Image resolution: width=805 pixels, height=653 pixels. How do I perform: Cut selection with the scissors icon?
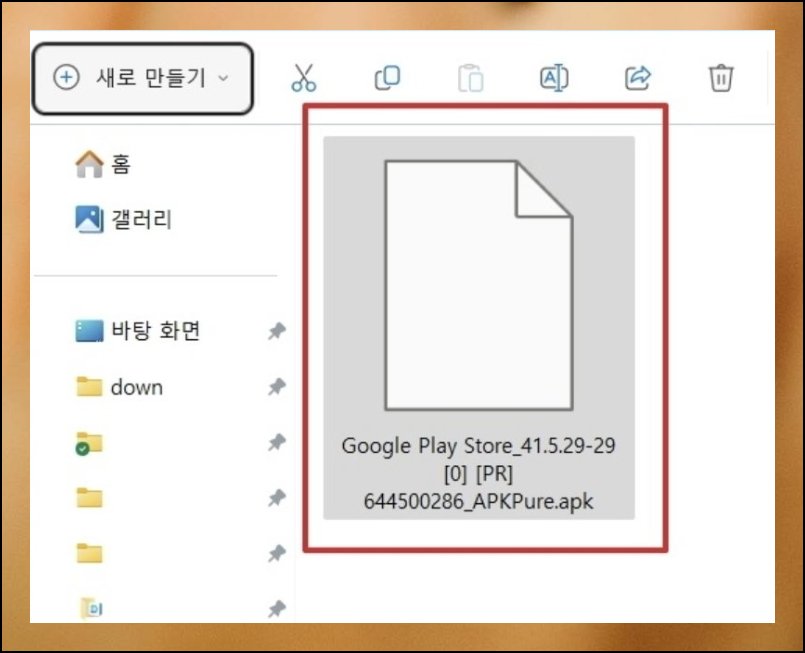pyautogui.click(x=304, y=78)
